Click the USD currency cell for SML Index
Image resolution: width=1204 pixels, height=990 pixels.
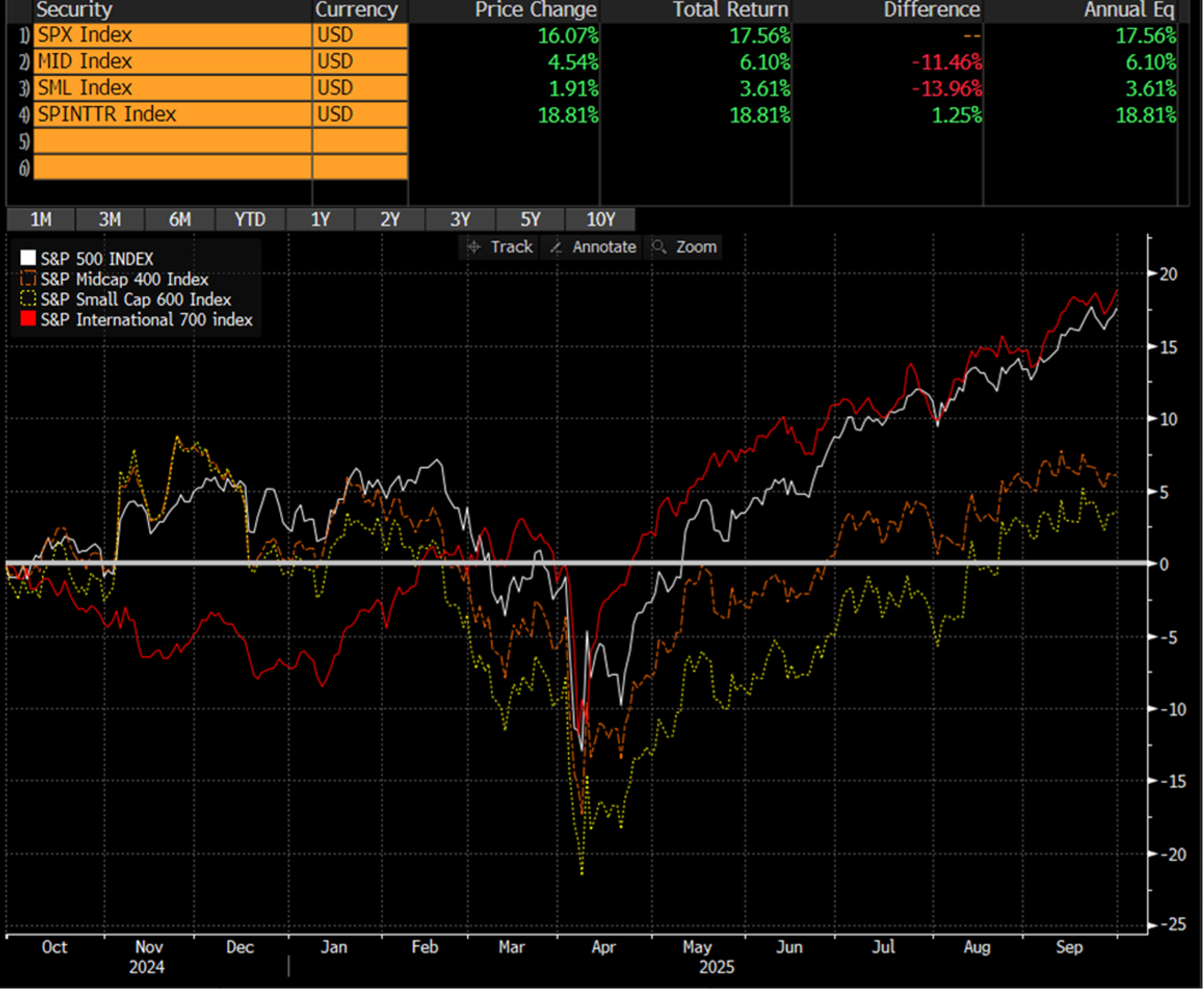[x=360, y=88]
